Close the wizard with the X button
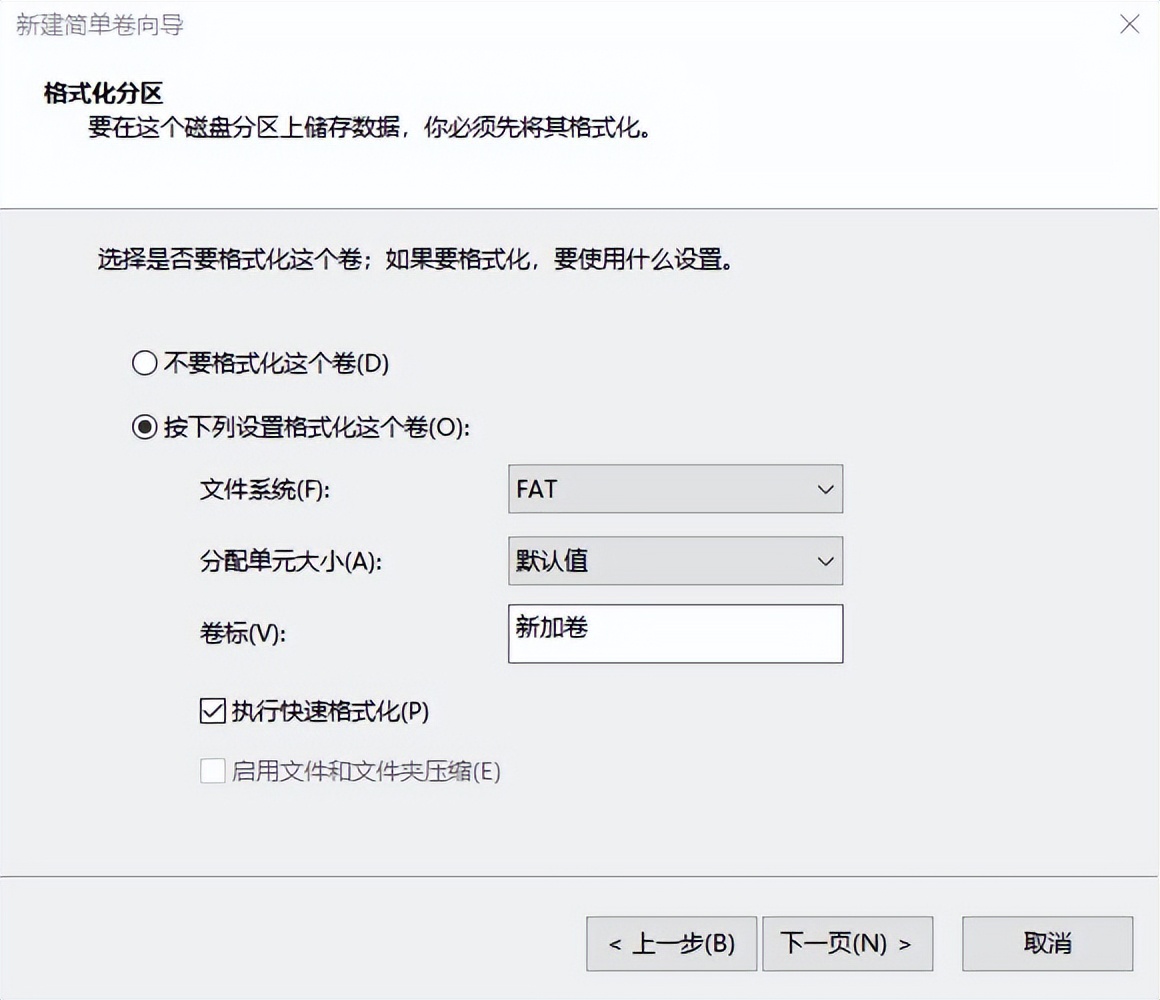 [x=1129, y=23]
